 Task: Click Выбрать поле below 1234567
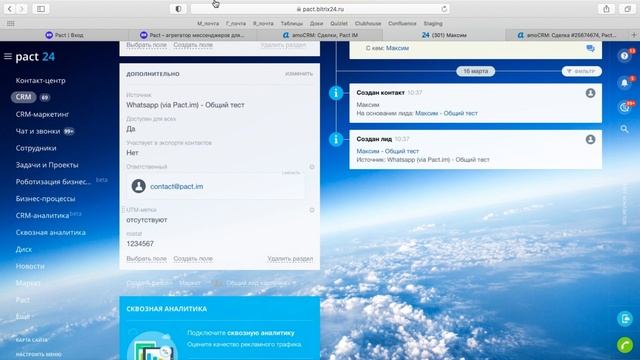(x=147, y=259)
